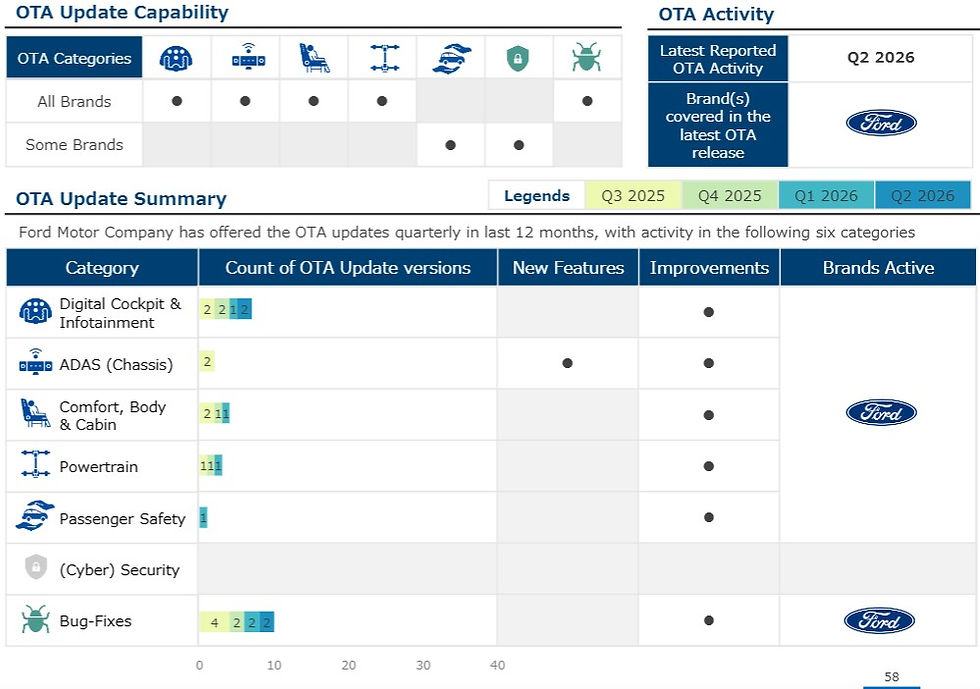Click the Passenger Safety label

[122, 518]
